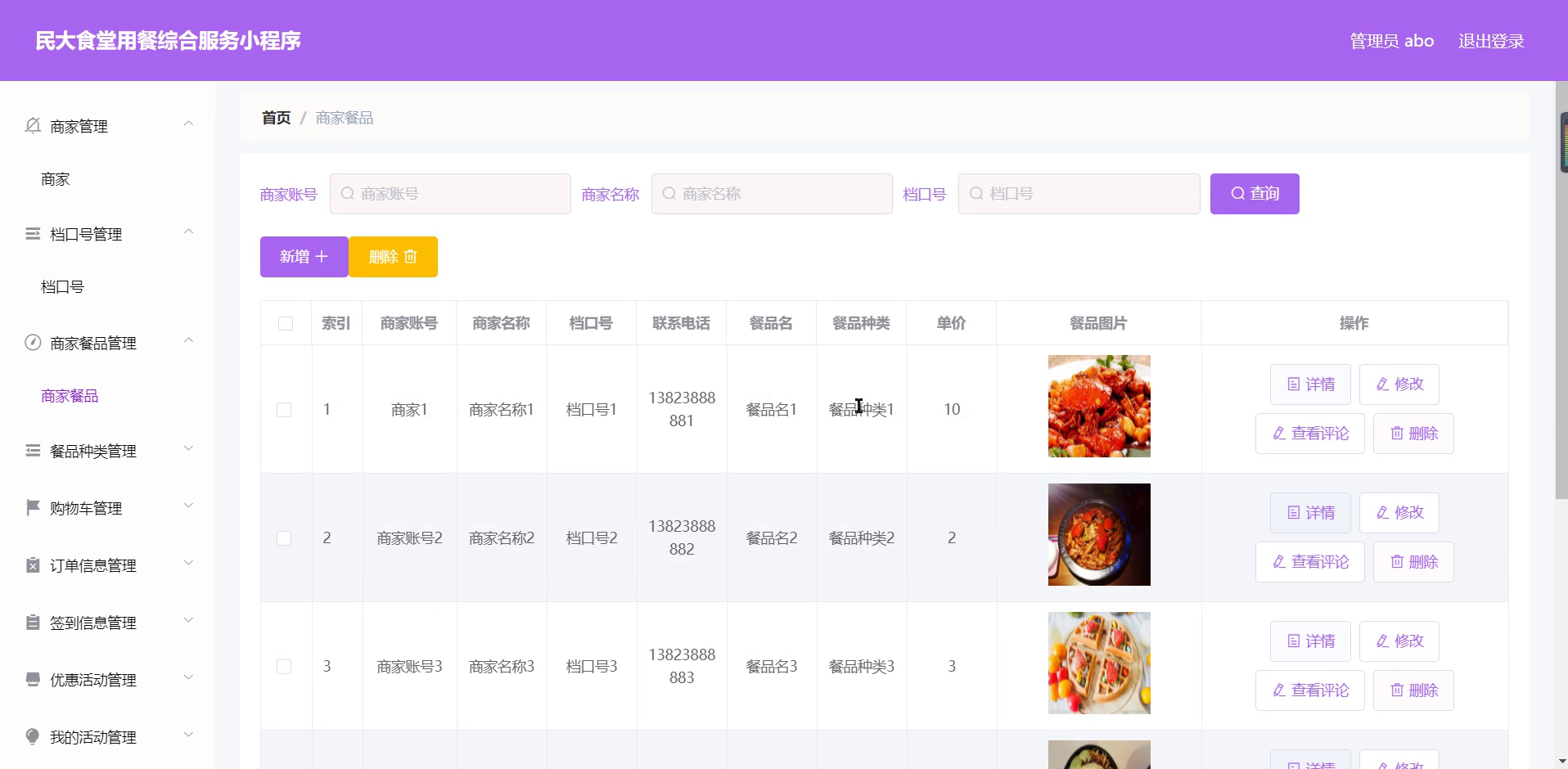Focus the 商家账号 input field

point(450,194)
